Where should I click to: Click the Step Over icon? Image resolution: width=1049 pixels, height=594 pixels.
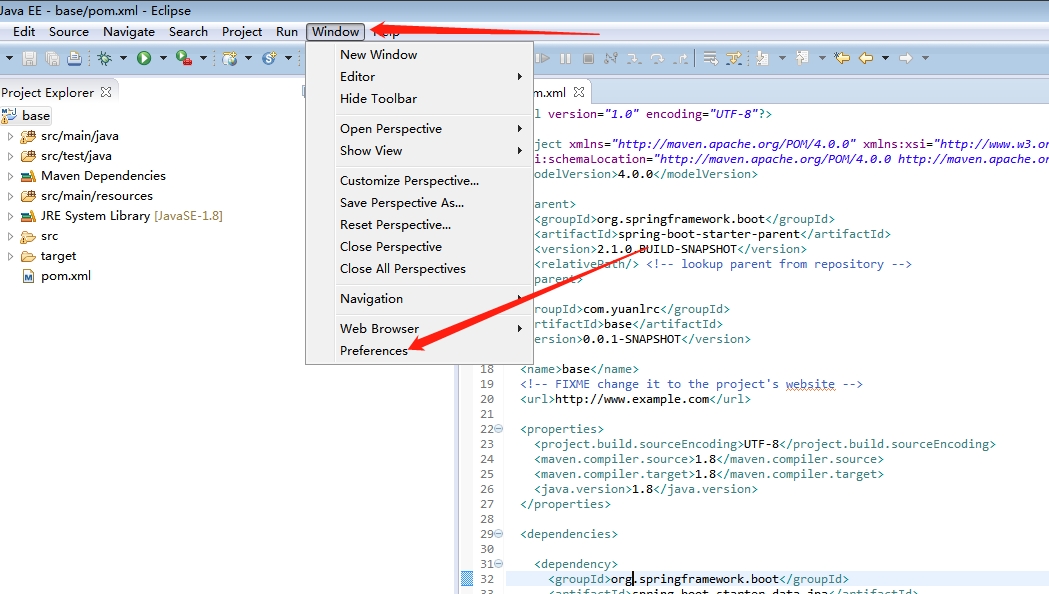click(x=657, y=59)
